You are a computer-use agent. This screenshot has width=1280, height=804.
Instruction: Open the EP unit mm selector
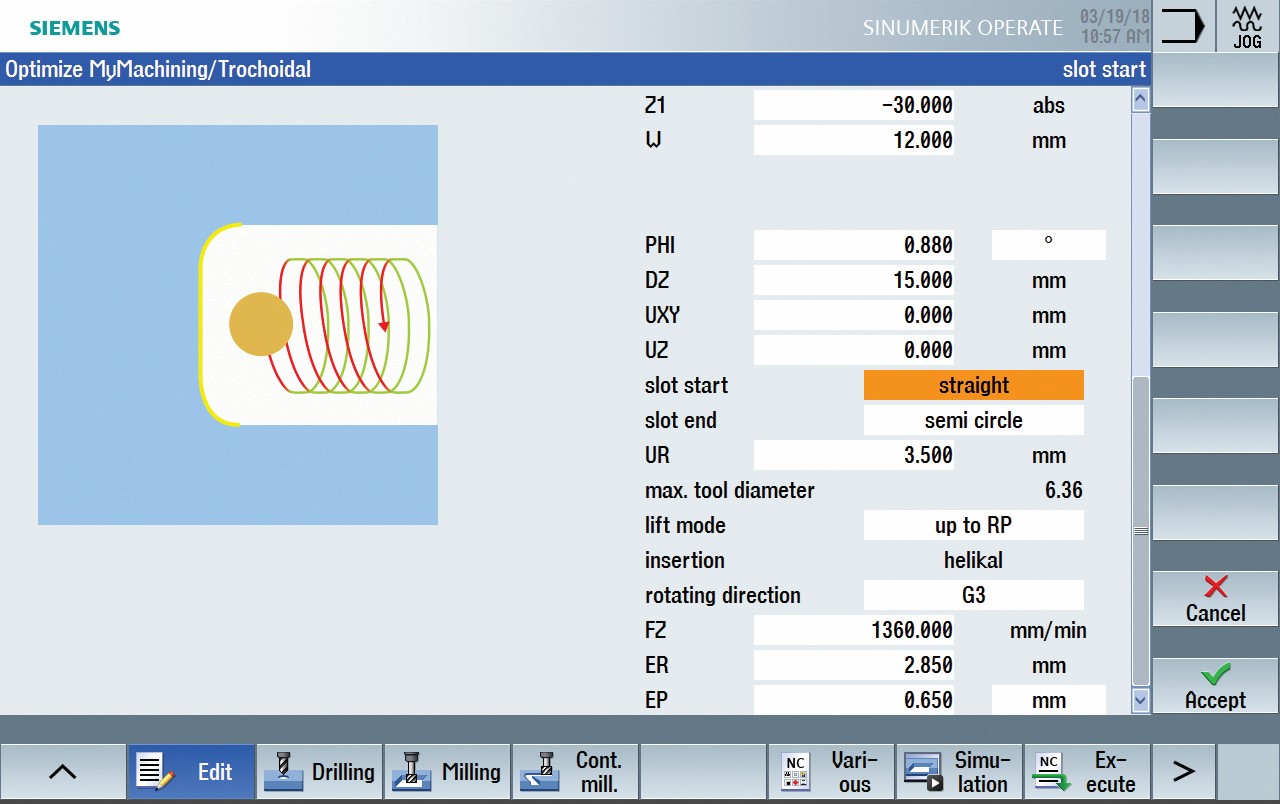(1048, 701)
